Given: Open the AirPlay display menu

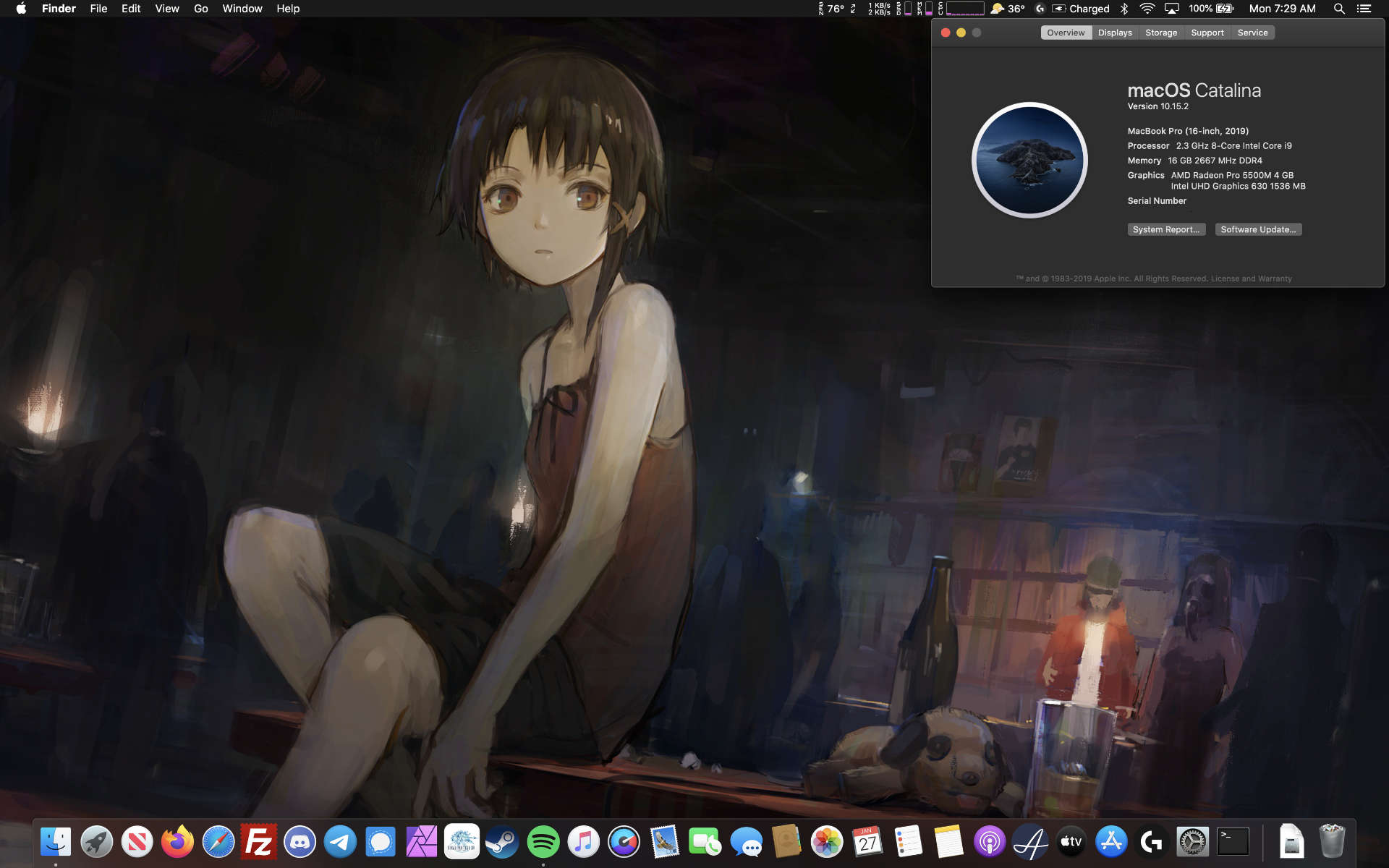Looking at the screenshot, I should point(1172,9).
